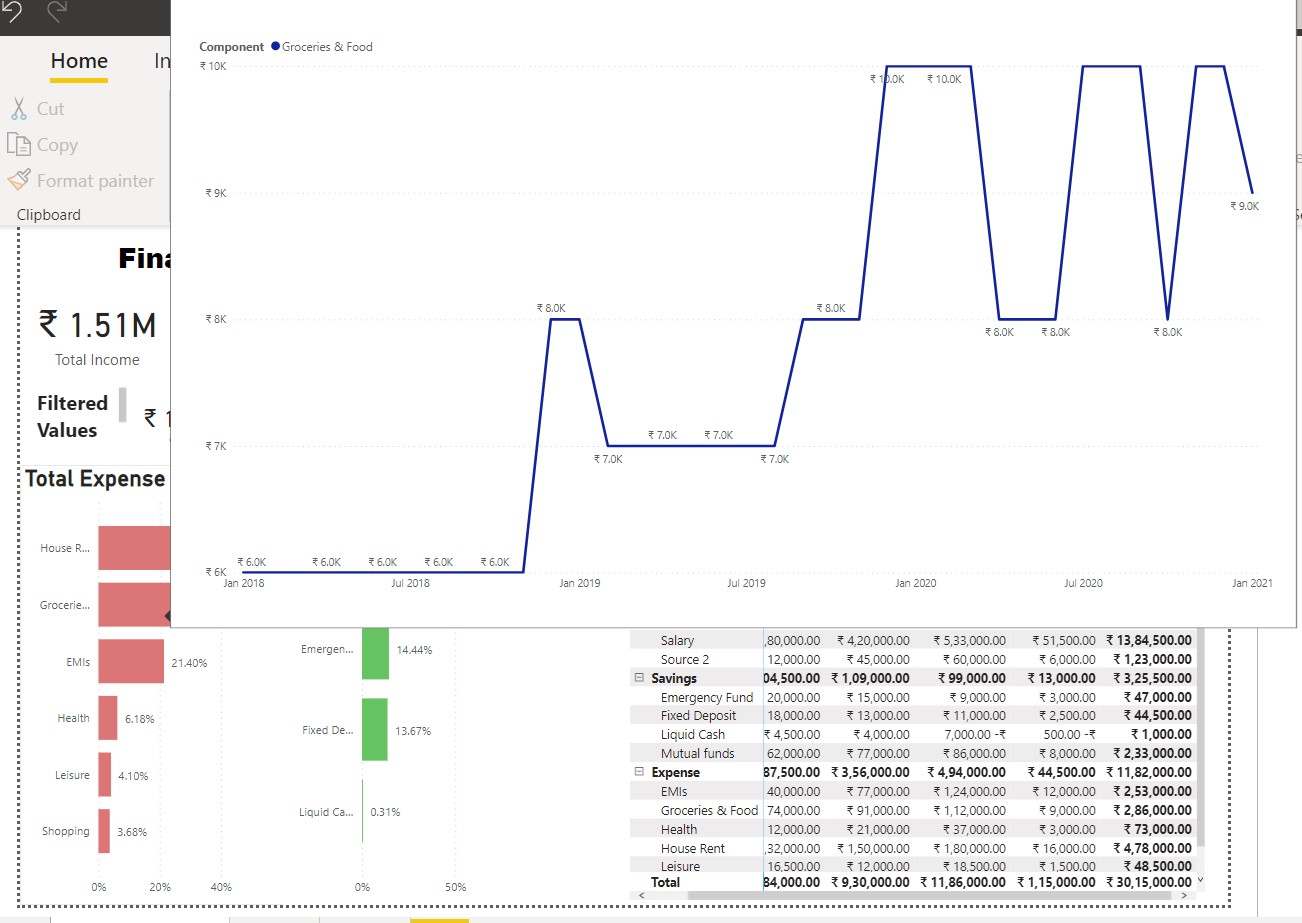1302x923 pixels.
Task: Click the Copy text label in ribbon
Action: click(57, 145)
